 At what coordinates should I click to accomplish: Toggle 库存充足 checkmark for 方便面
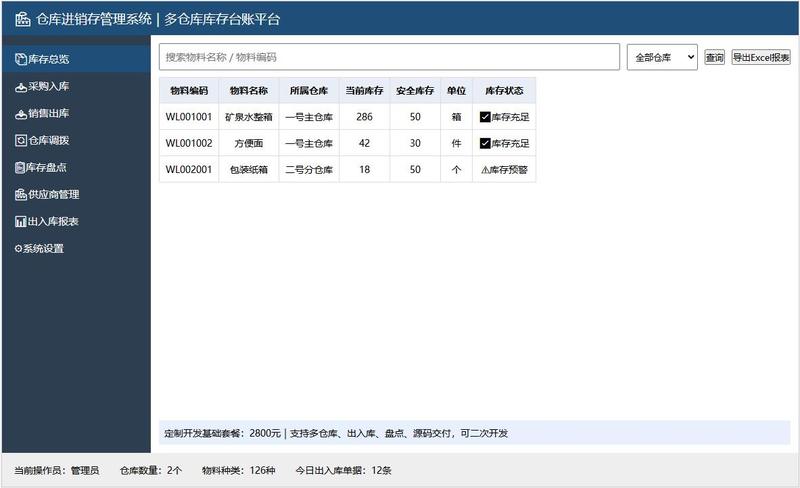point(485,143)
